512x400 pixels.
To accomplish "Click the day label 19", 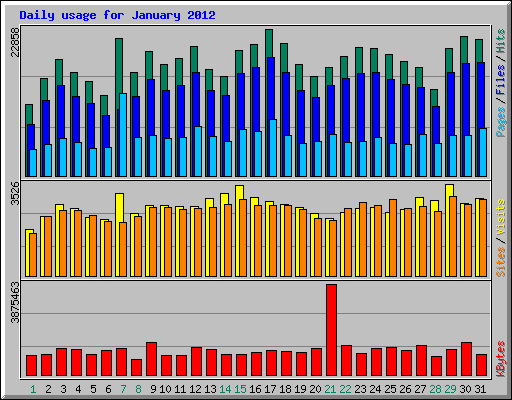I will point(300,389).
